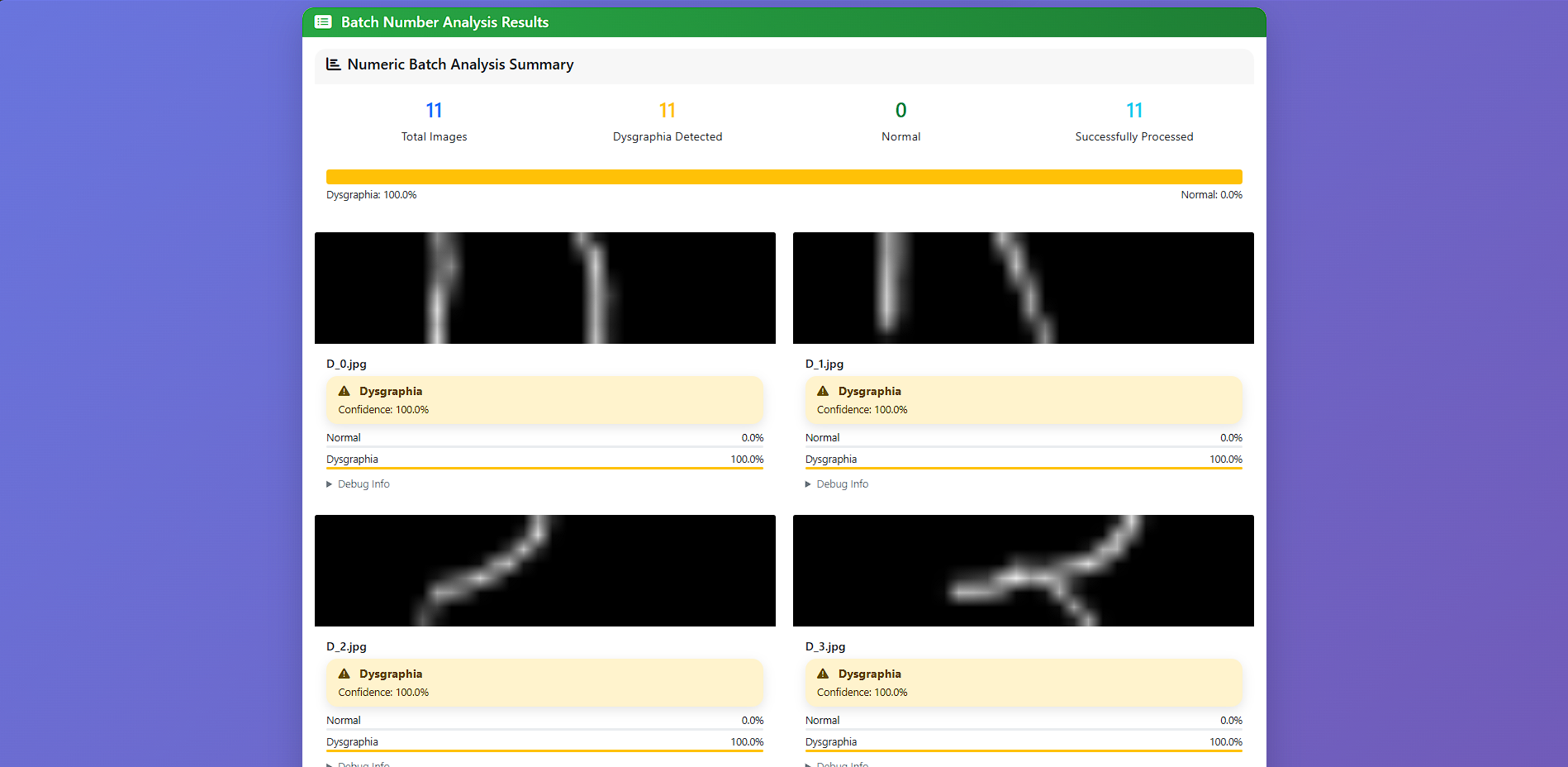Screen dimensions: 1568x767
Task: Click the Successfully Processed summary label
Action: coord(1133,136)
